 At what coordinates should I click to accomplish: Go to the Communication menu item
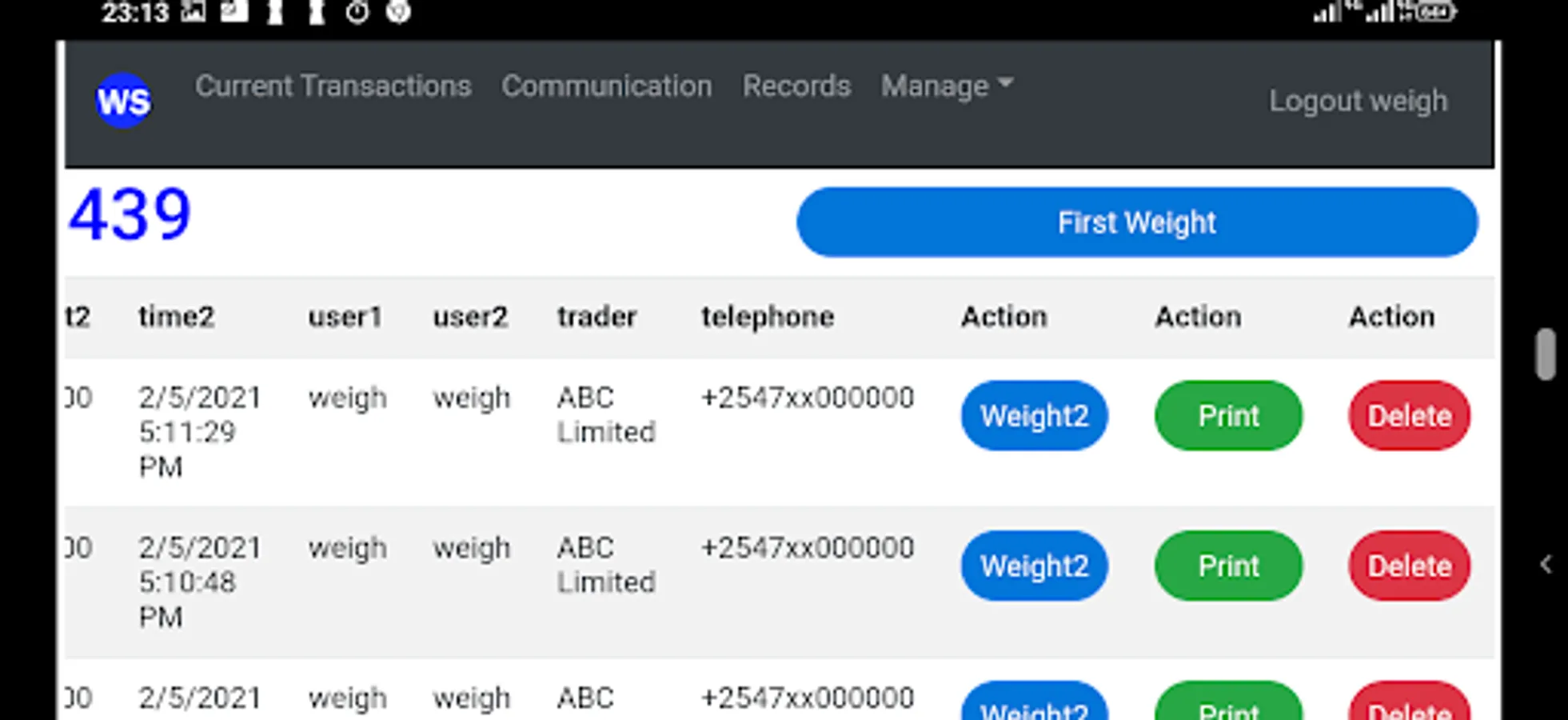tap(606, 86)
